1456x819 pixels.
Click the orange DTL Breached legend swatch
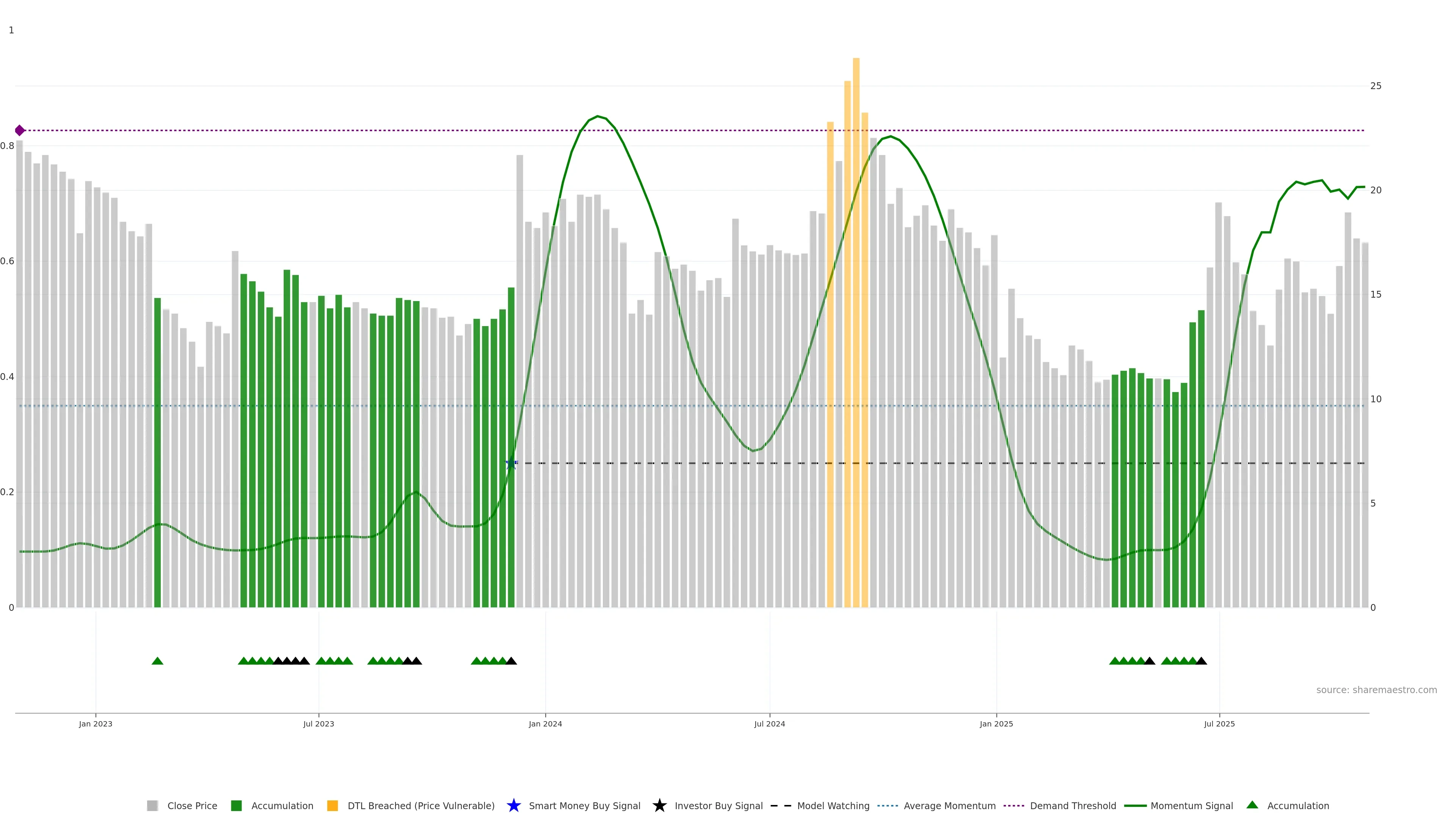click(333, 805)
